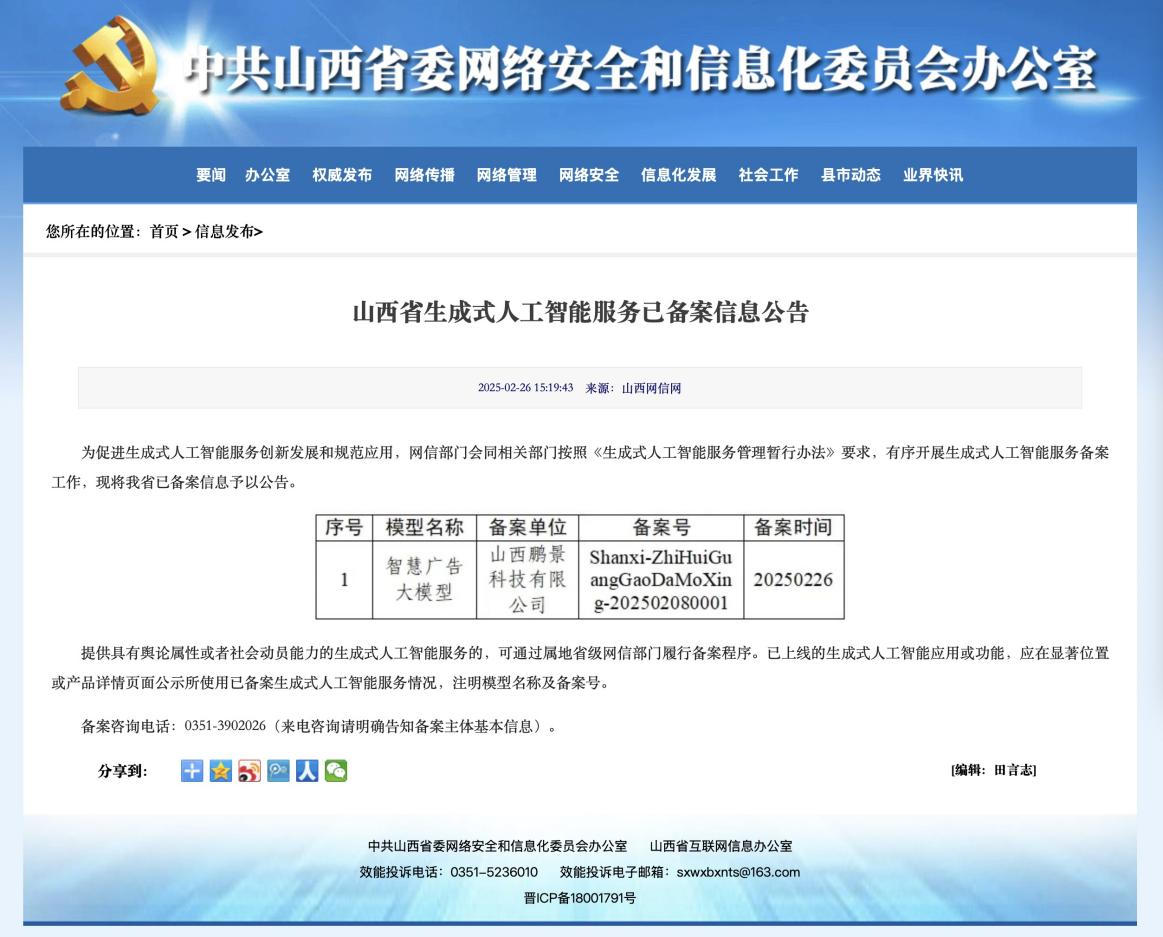The height and width of the screenshot is (937, 1163).
Task: Share to Renren network
Action: point(305,770)
